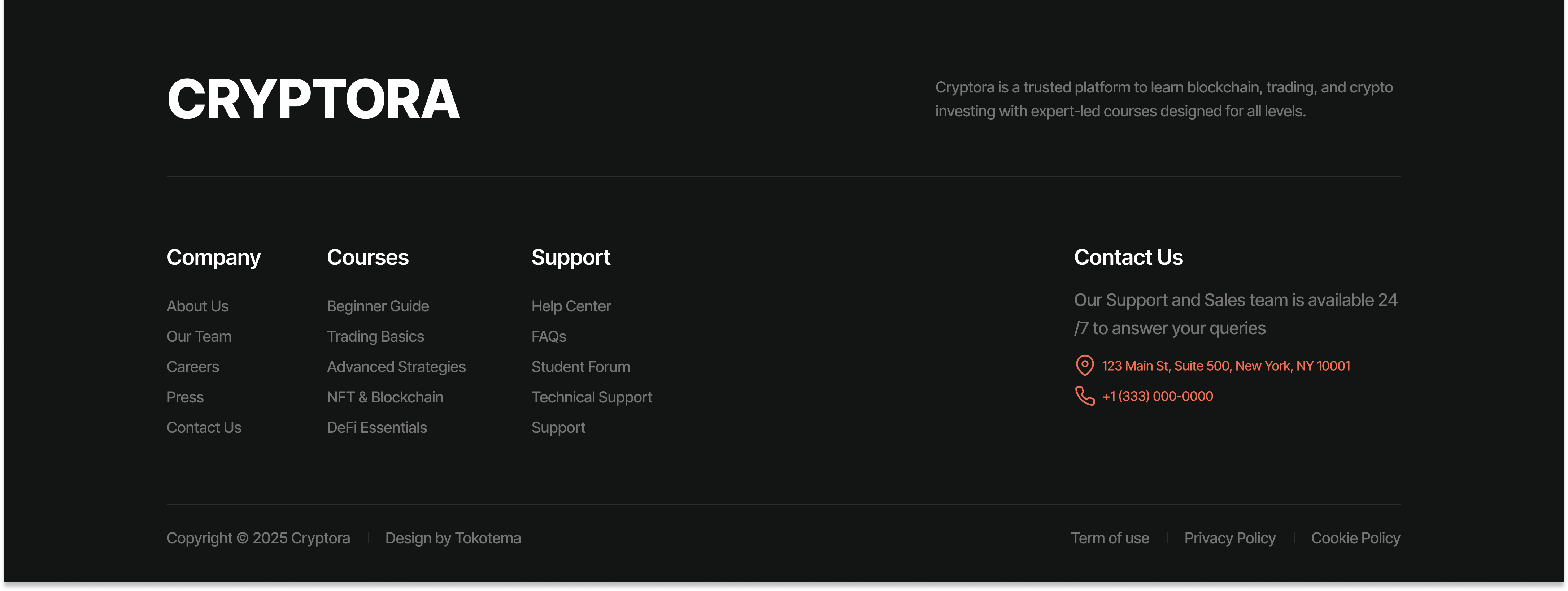
Task: Open Advanced Strategies course
Action: [396, 367]
